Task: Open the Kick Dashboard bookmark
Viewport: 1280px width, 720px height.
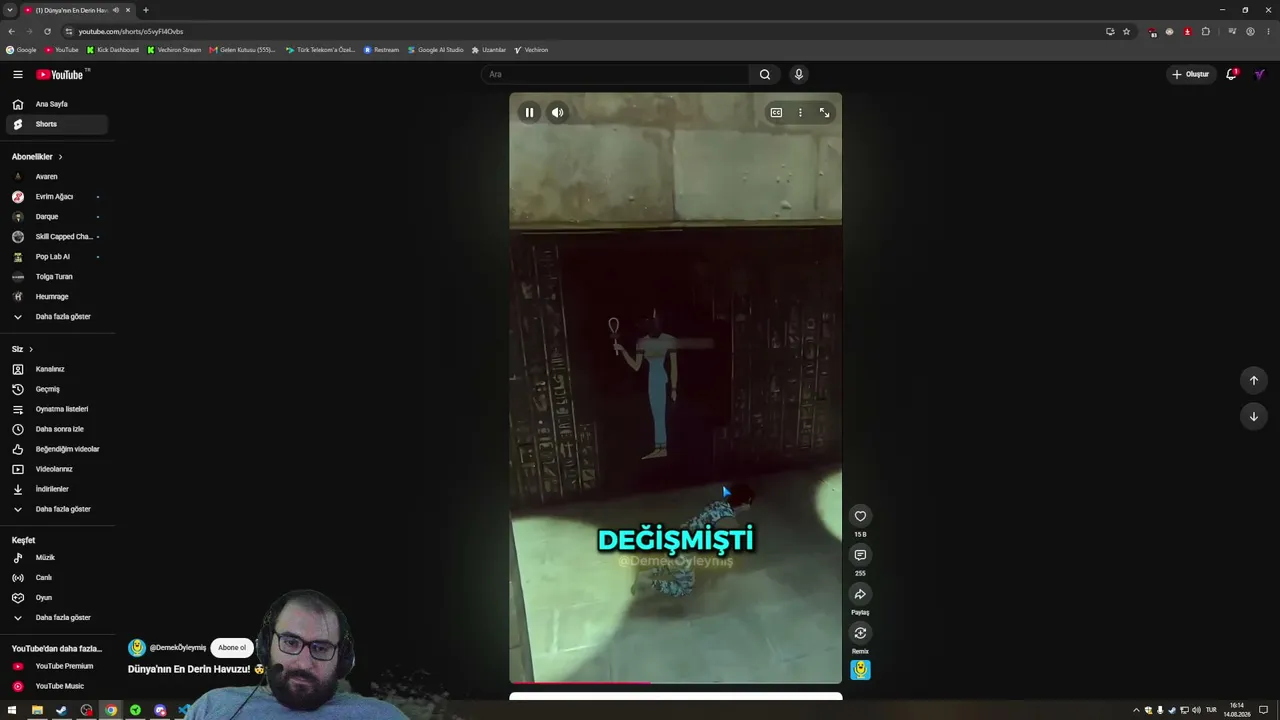Action: (112, 50)
